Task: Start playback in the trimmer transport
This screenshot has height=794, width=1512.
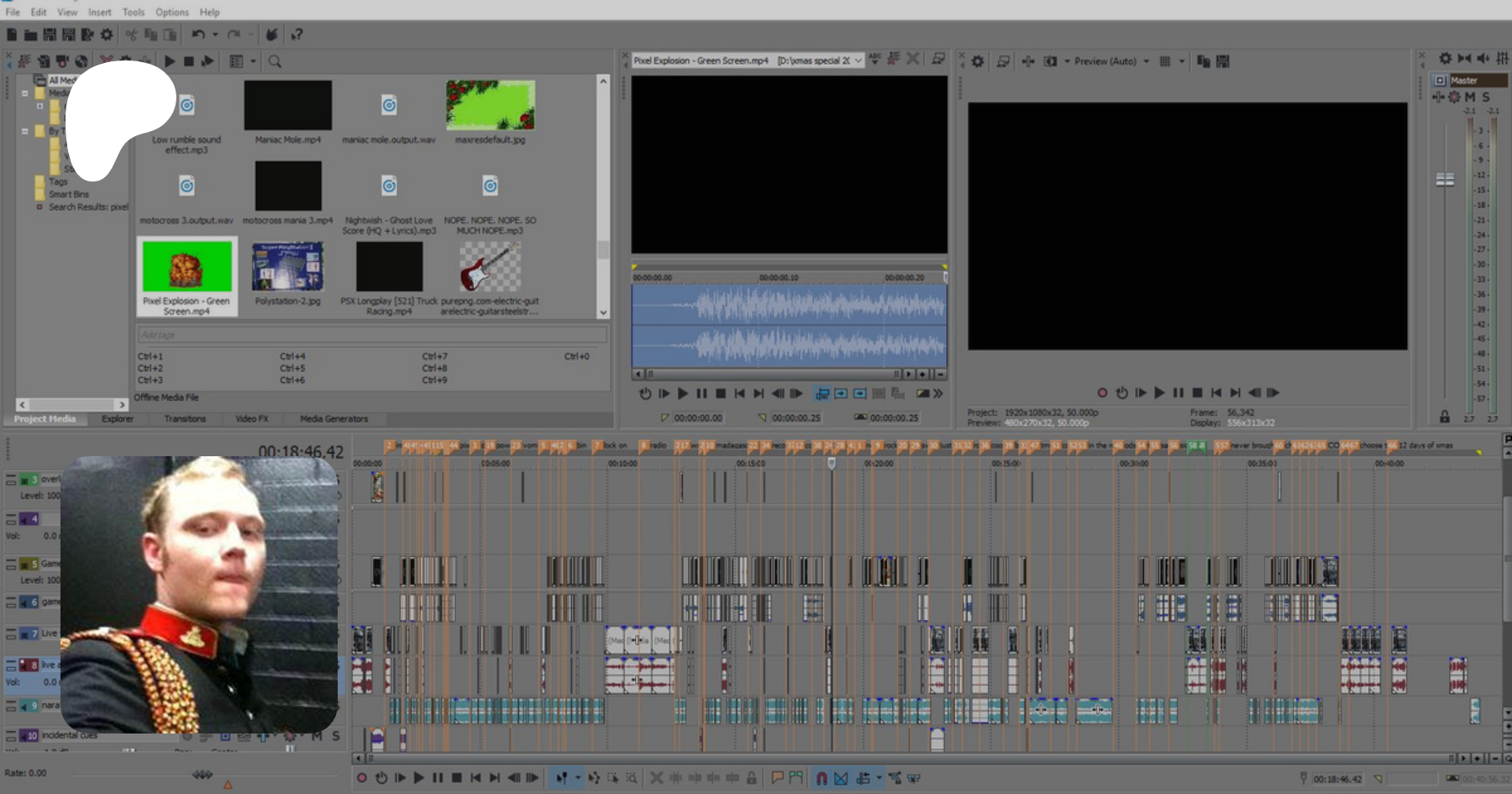Action: (683, 393)
